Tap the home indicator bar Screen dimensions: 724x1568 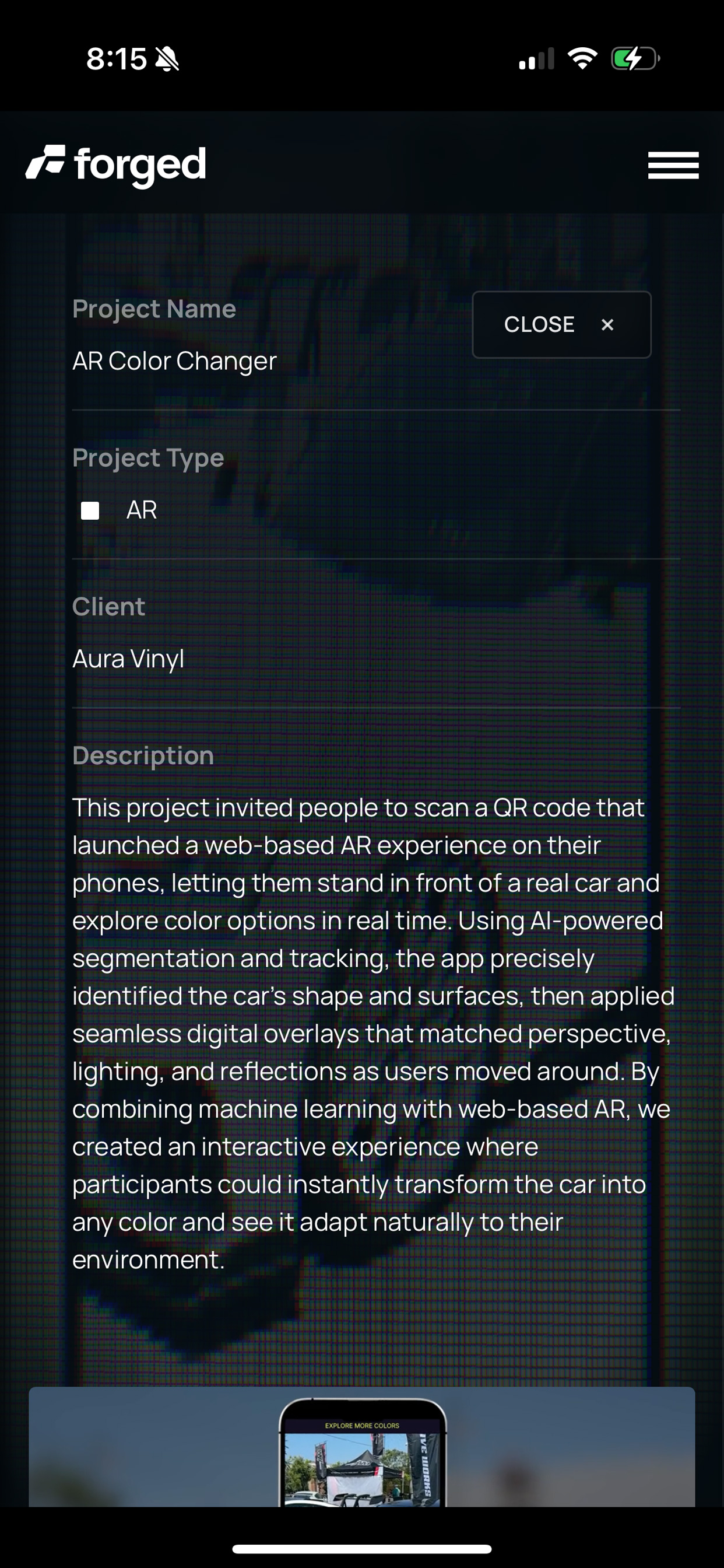(x=362, y=1549)
